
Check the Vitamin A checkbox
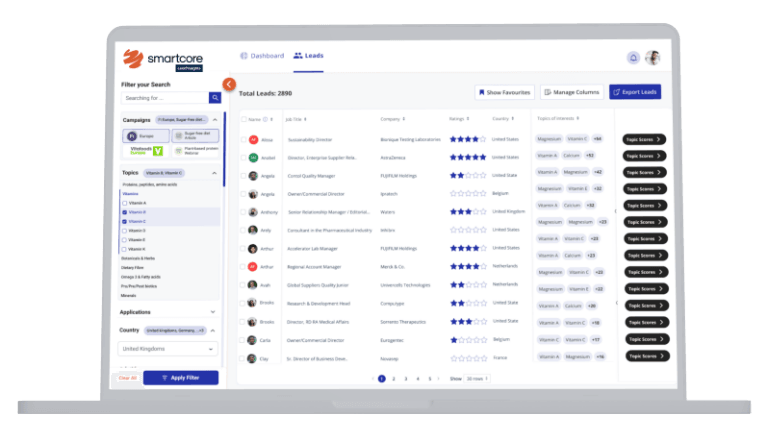coord(124,203)
